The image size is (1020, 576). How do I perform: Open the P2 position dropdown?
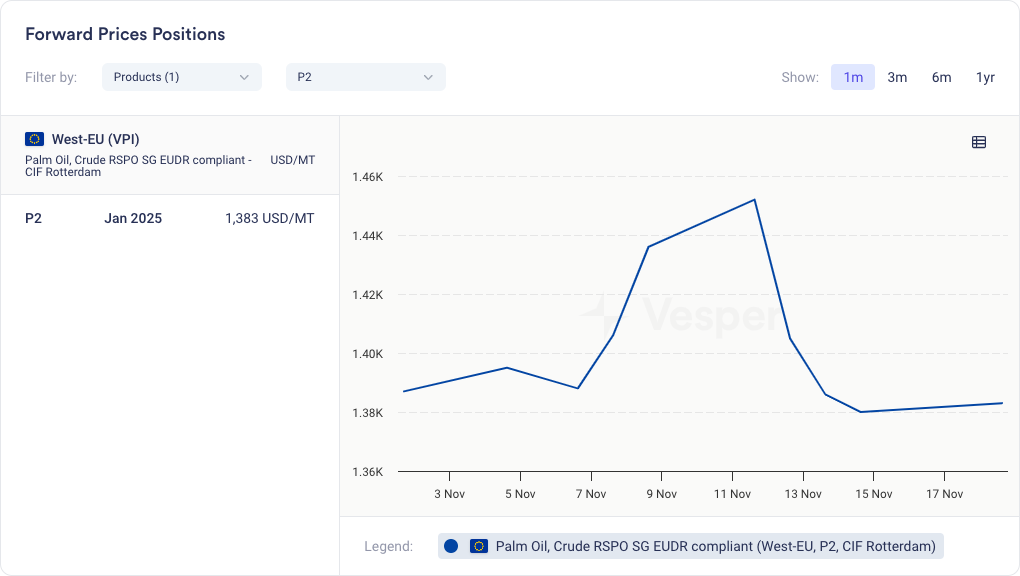click(365, 77)
